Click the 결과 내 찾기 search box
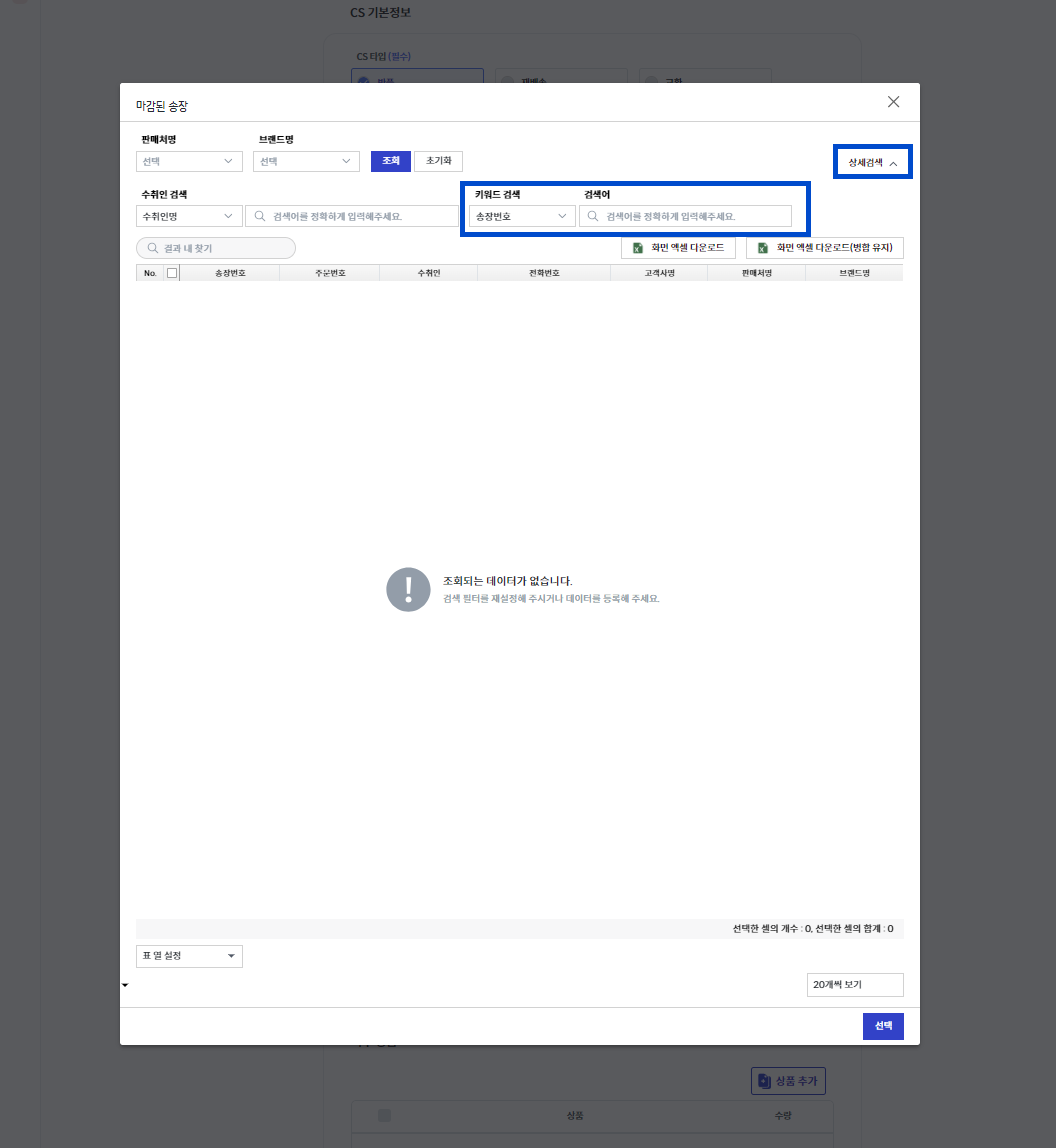Image resolution: width=1056 pixels, height=1148 pixels. [x=216, y=248]
